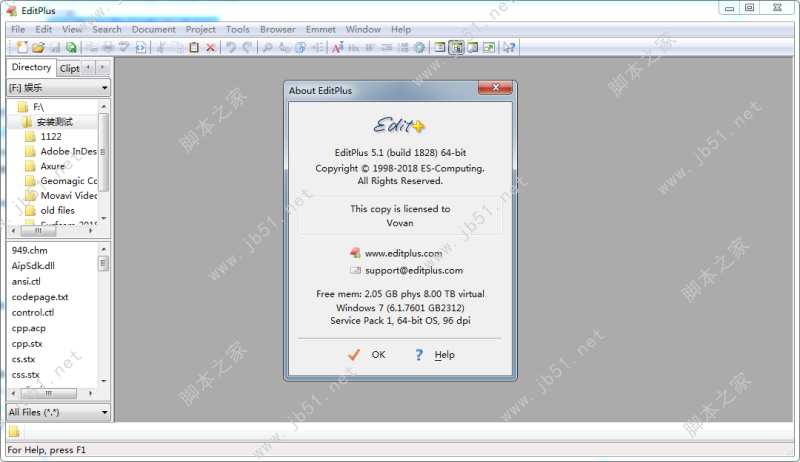The width and height of the screenshot is (800, 462).
Task: Open the File menu
Action: coord(18,30)
